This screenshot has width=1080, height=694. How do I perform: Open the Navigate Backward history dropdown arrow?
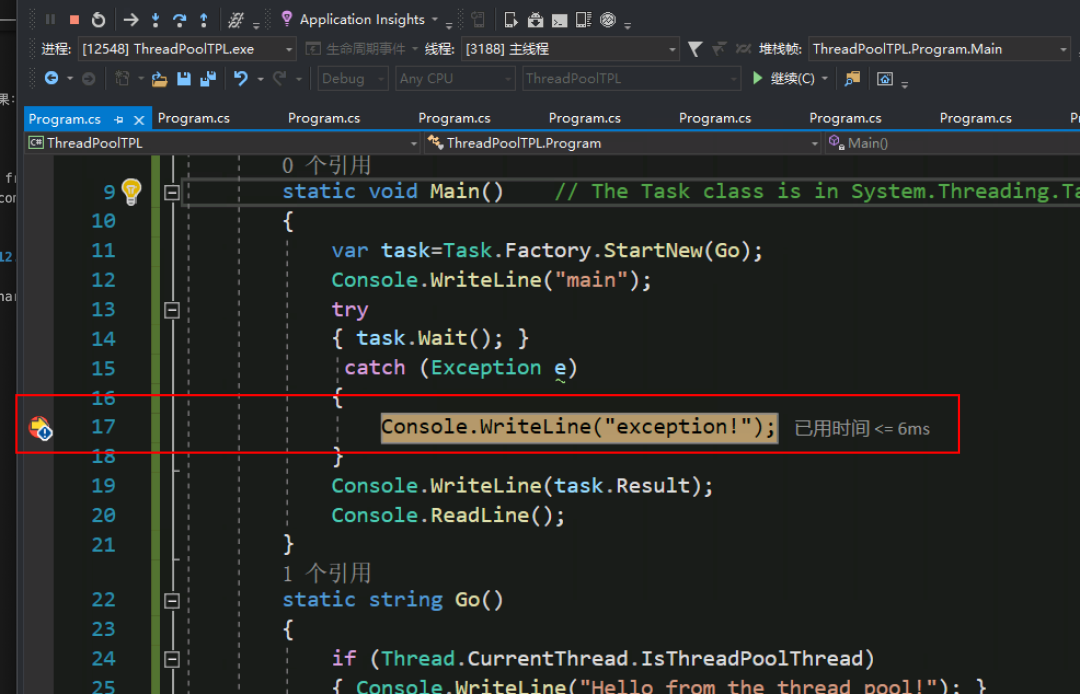[x=70, y=79]
